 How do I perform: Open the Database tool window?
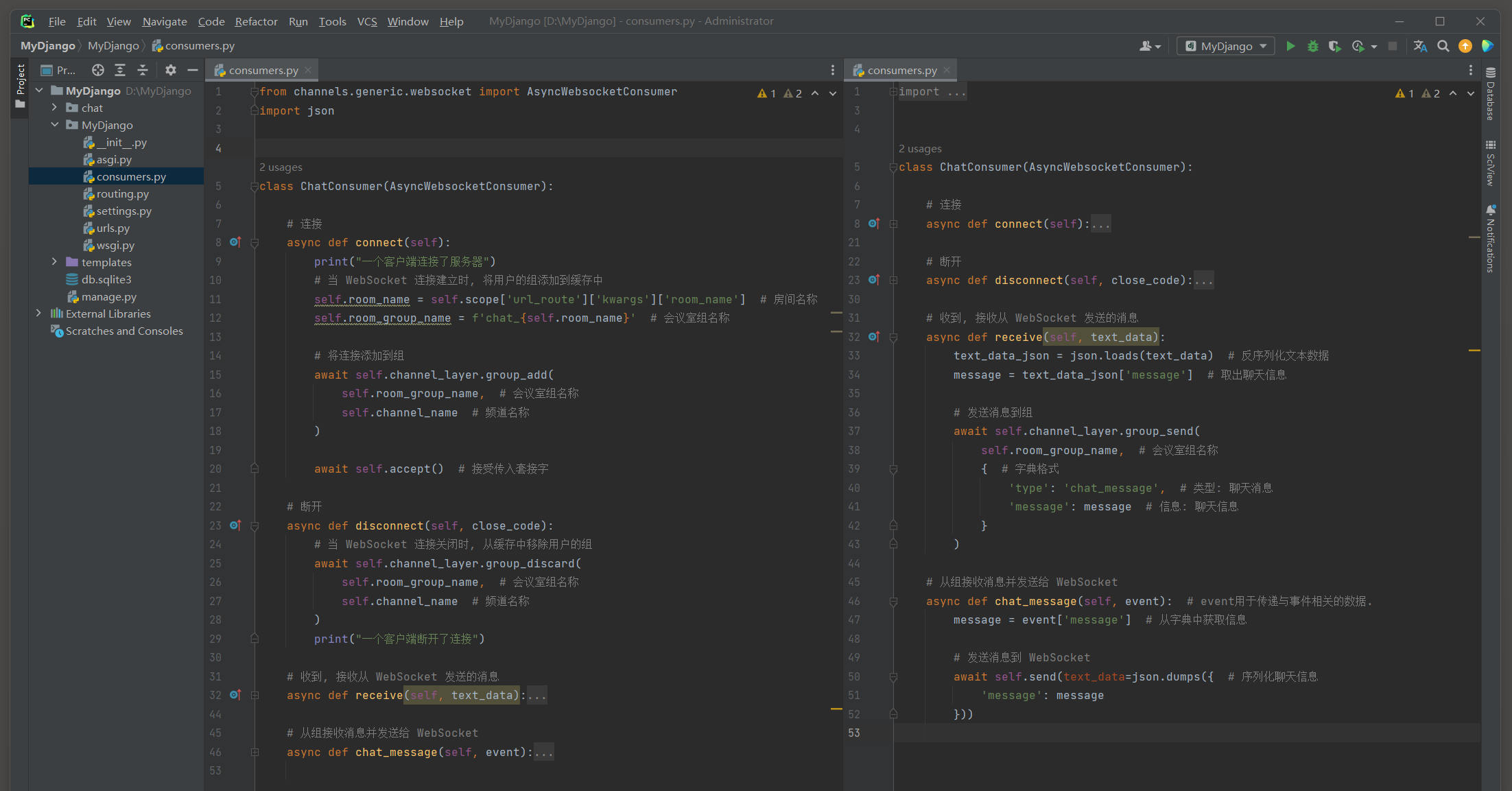tap(1491, 95)
